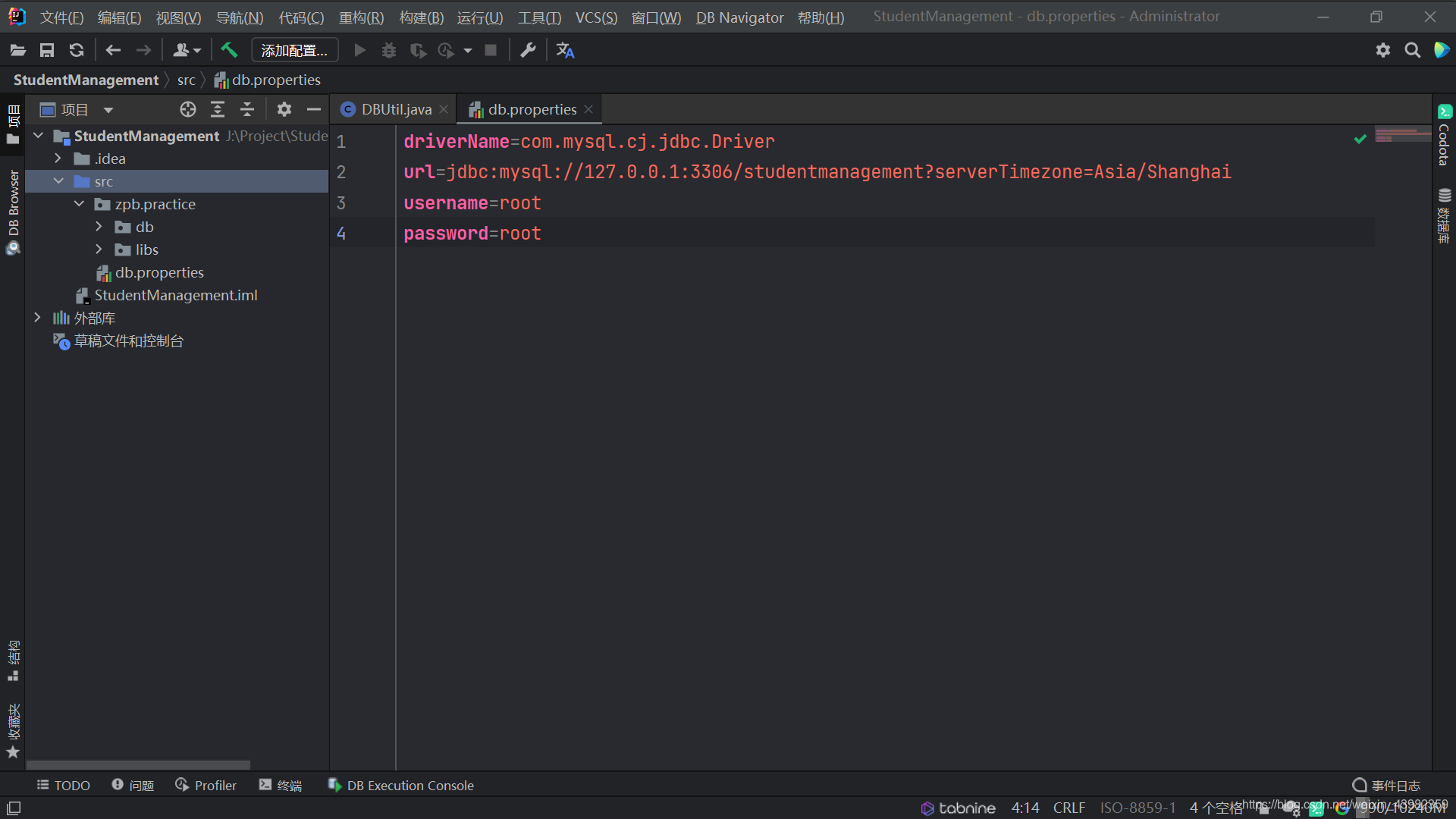The width and height of the screenshot is (1456, 819).
Task: Toggle the Codota right side panel
Action: [1444, 135]
